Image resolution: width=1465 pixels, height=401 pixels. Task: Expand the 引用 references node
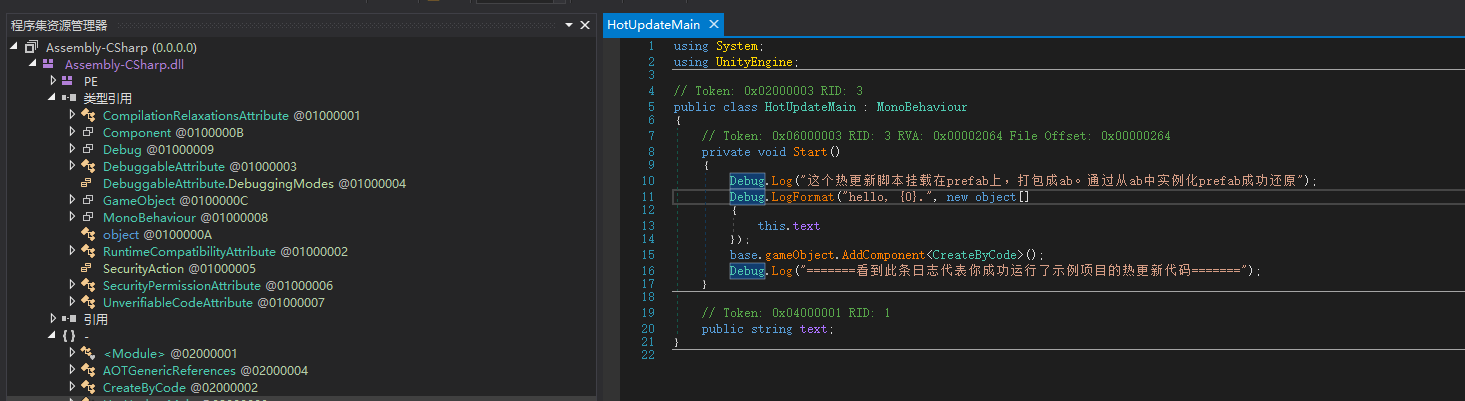click(x=53, y=319)
